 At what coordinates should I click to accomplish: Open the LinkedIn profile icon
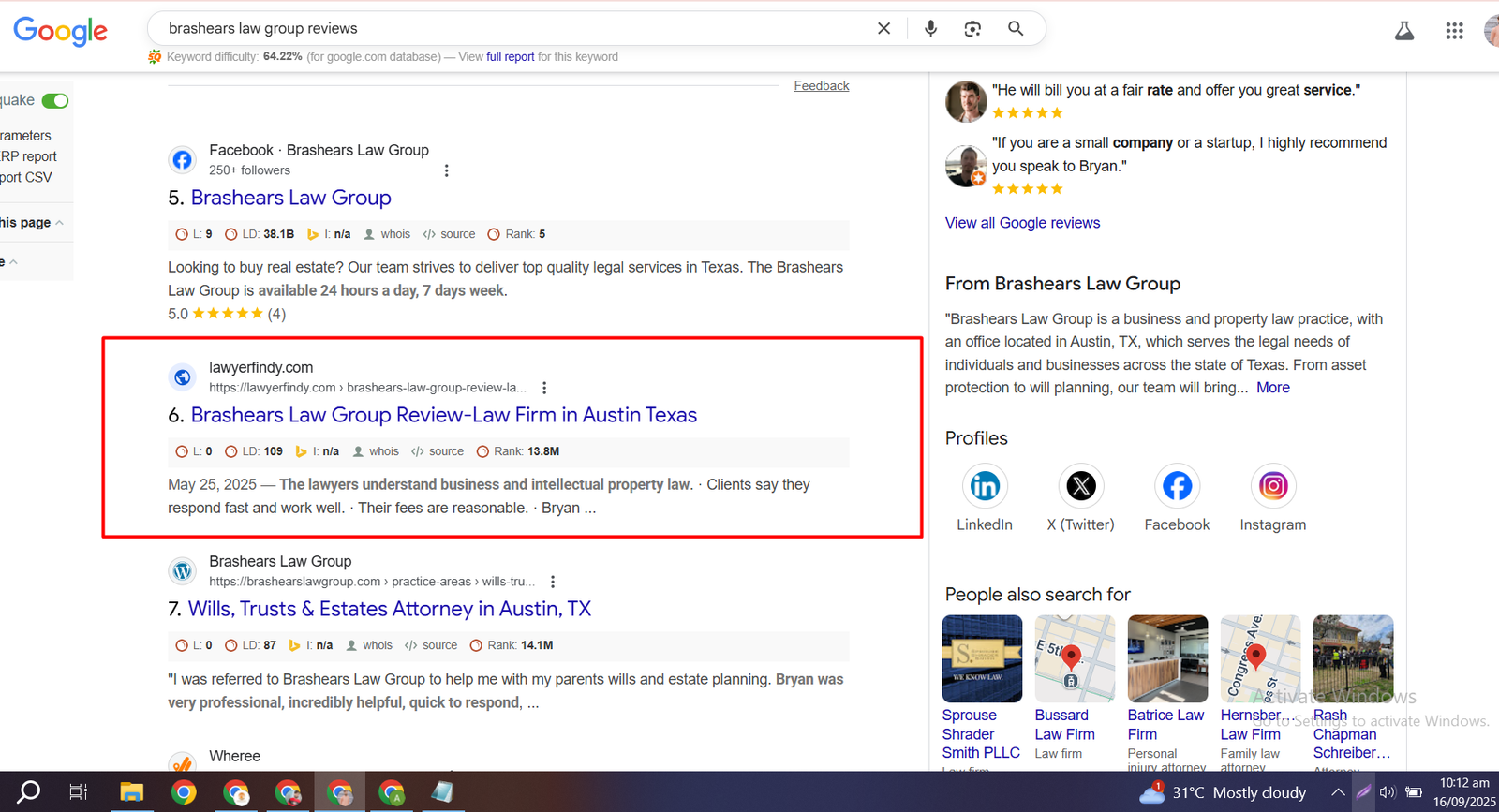(x=985, y=486)
